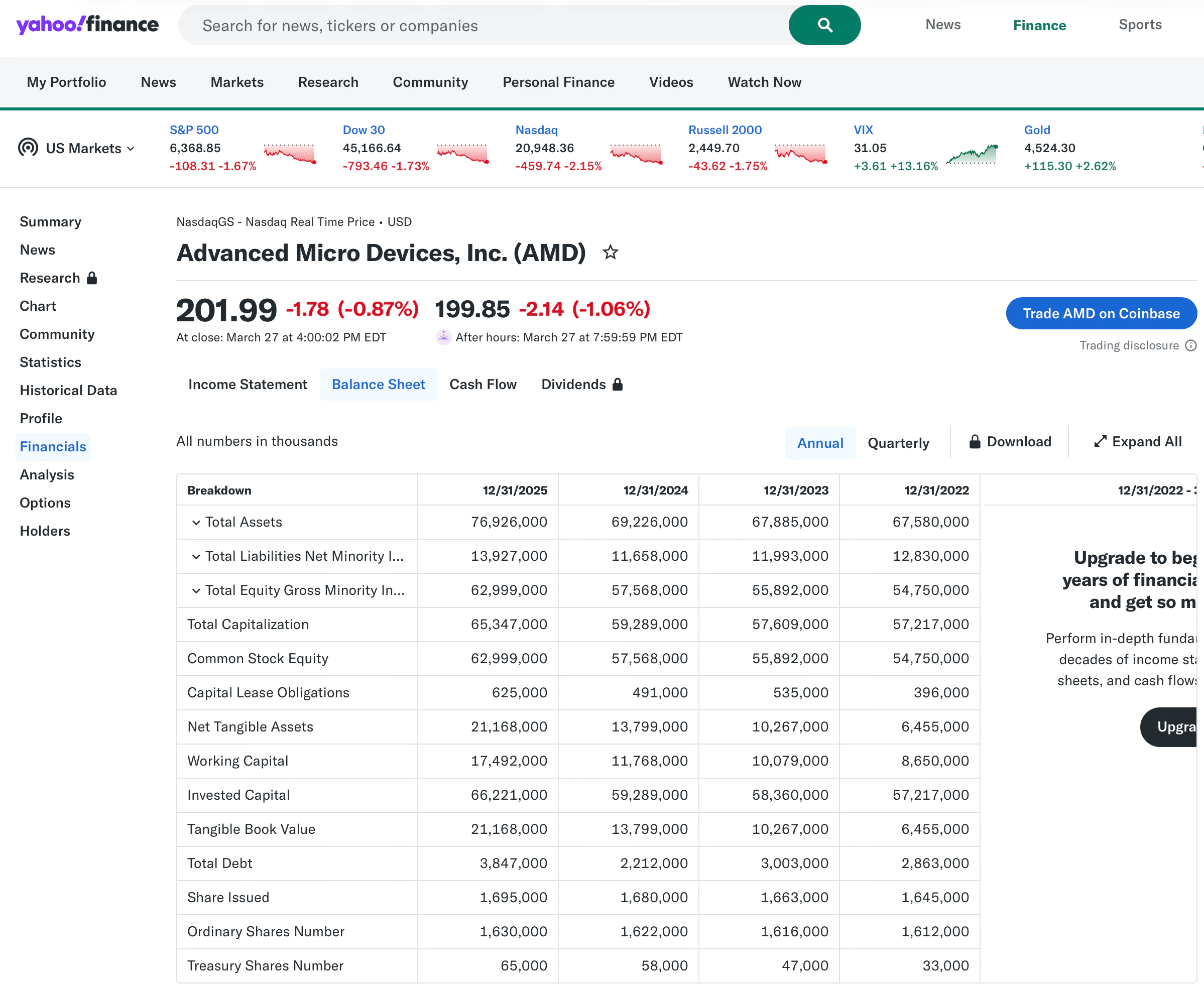This screenshot has height=987, width=1204.
Task: Open the Trading disclosure info icon
Action: 1191,346
